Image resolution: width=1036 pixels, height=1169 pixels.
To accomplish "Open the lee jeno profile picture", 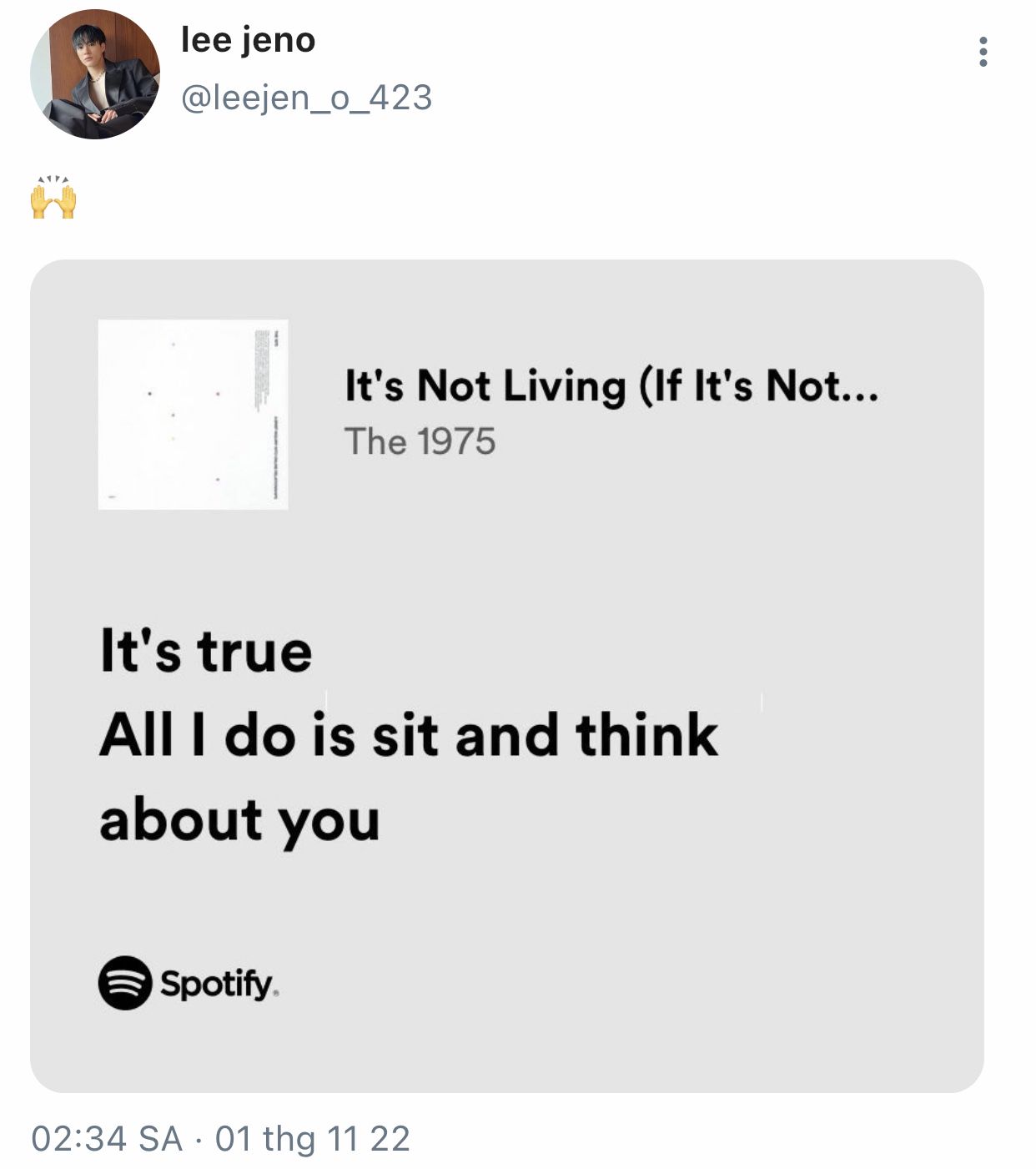I will (x=94, y=74).
